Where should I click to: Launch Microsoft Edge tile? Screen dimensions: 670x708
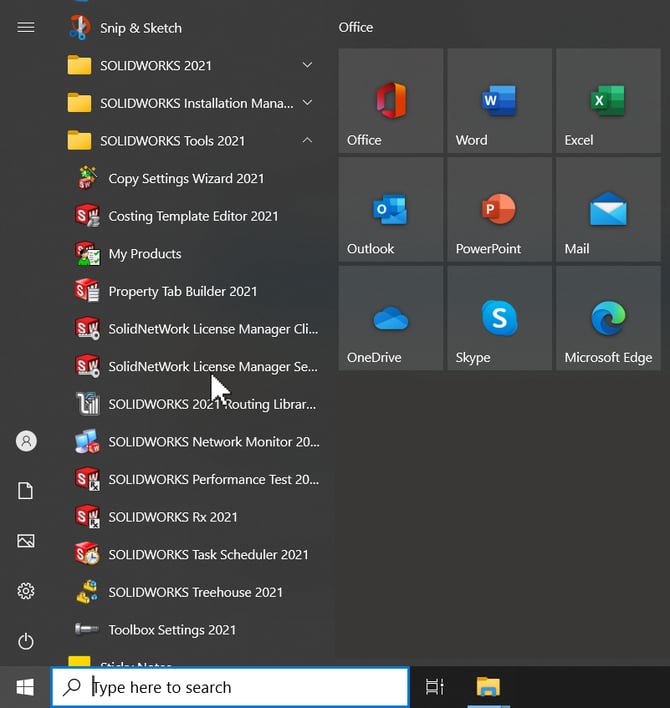(607, 318)
